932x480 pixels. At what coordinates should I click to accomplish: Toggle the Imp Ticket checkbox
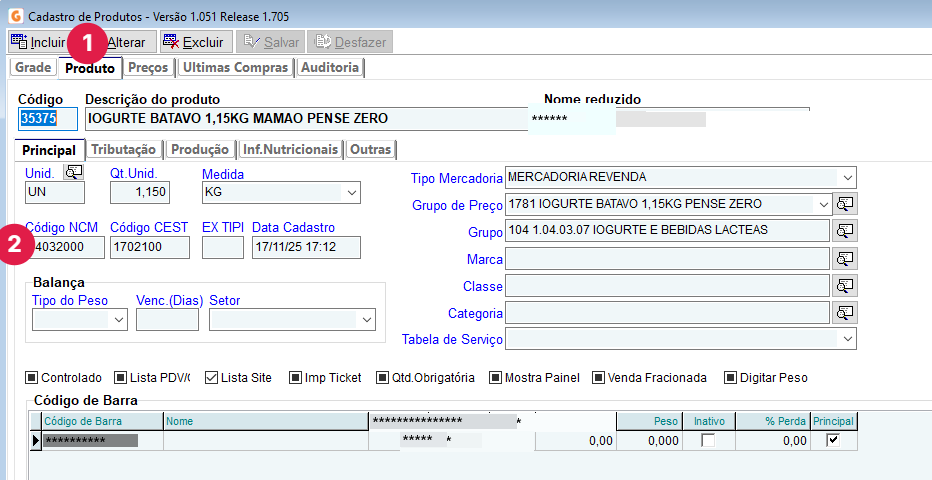click(295, 378)
